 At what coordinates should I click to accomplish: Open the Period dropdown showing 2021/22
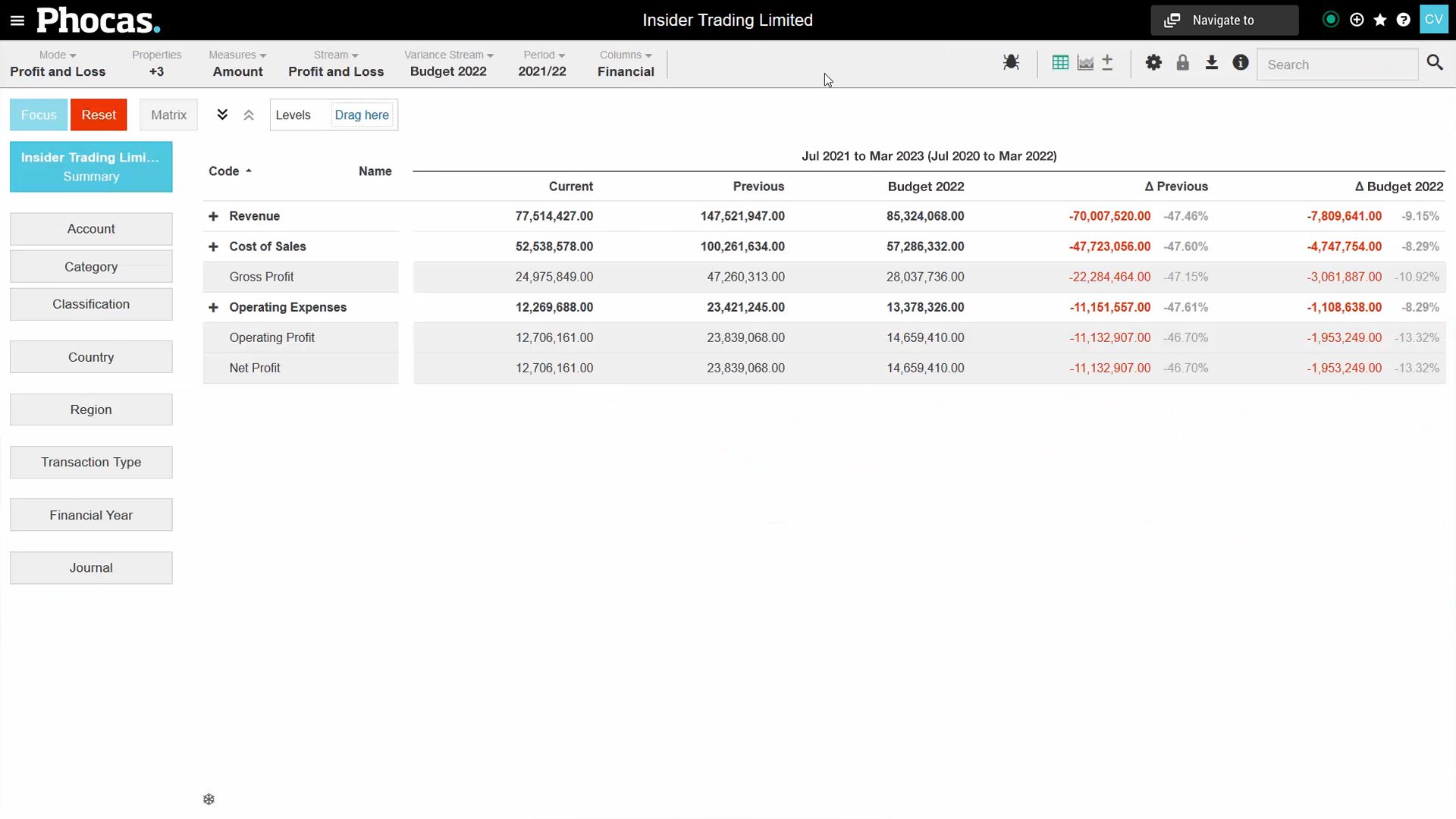coord(542,64)
